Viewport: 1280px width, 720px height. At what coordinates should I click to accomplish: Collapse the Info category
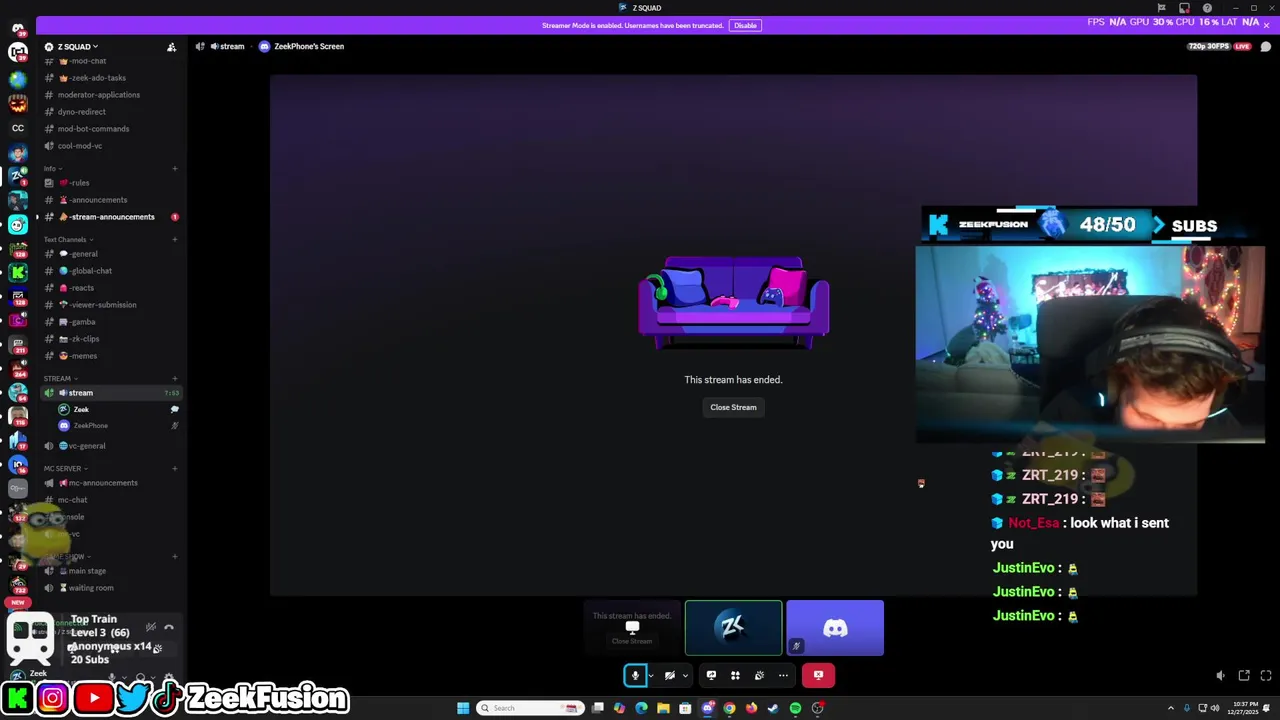tap(52, 168)
